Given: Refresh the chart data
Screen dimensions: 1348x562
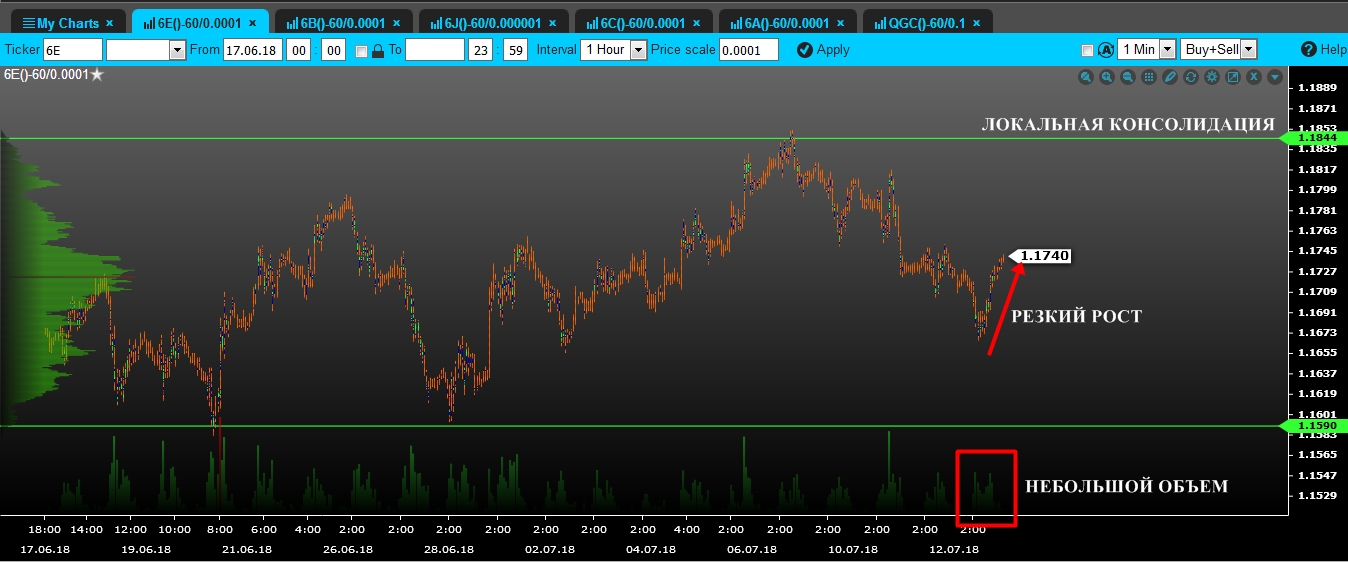Looking at the screenshot, I should point(1191,77).
